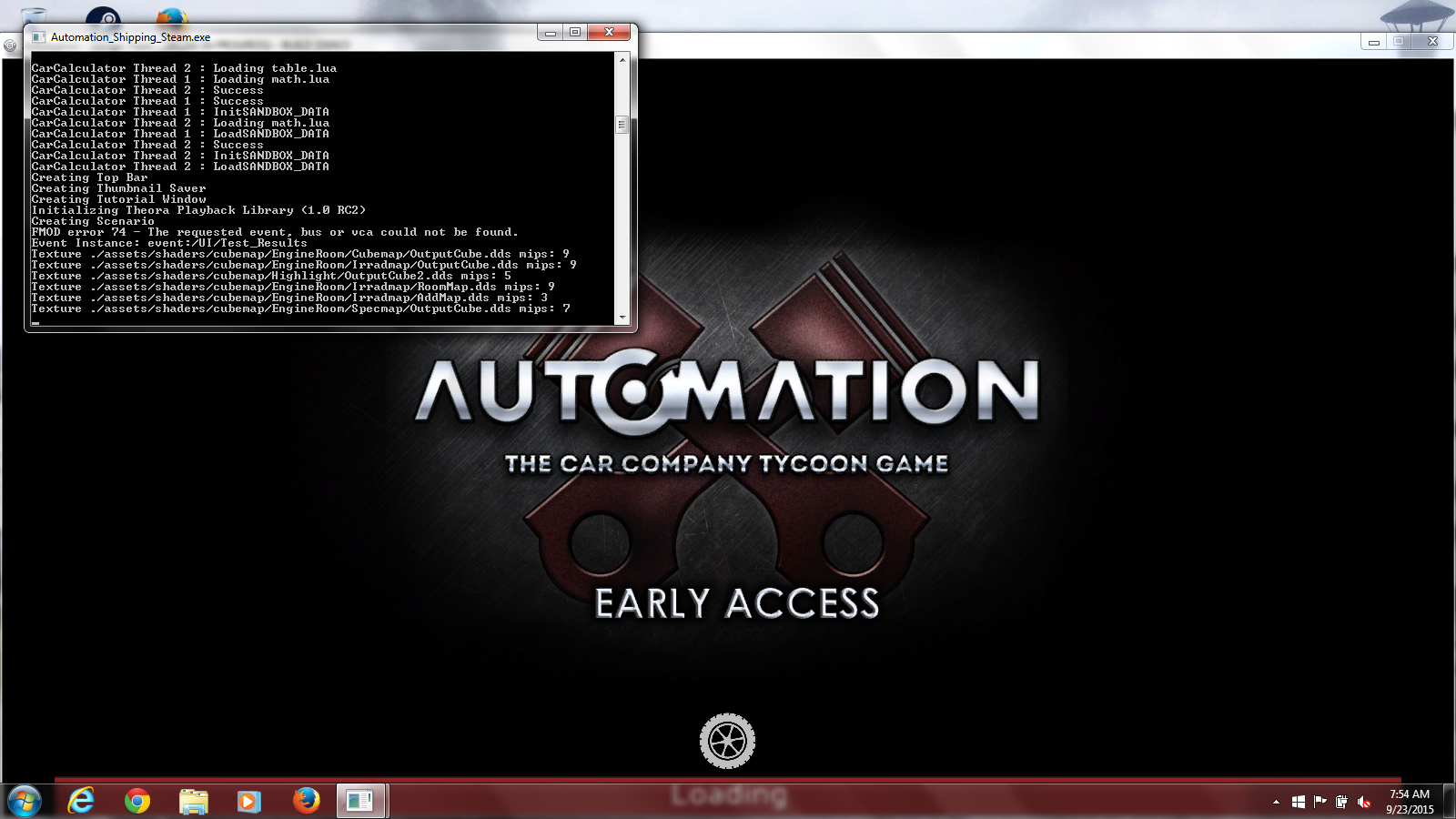Open the Action Center flag icon

tap(1319, 802)
